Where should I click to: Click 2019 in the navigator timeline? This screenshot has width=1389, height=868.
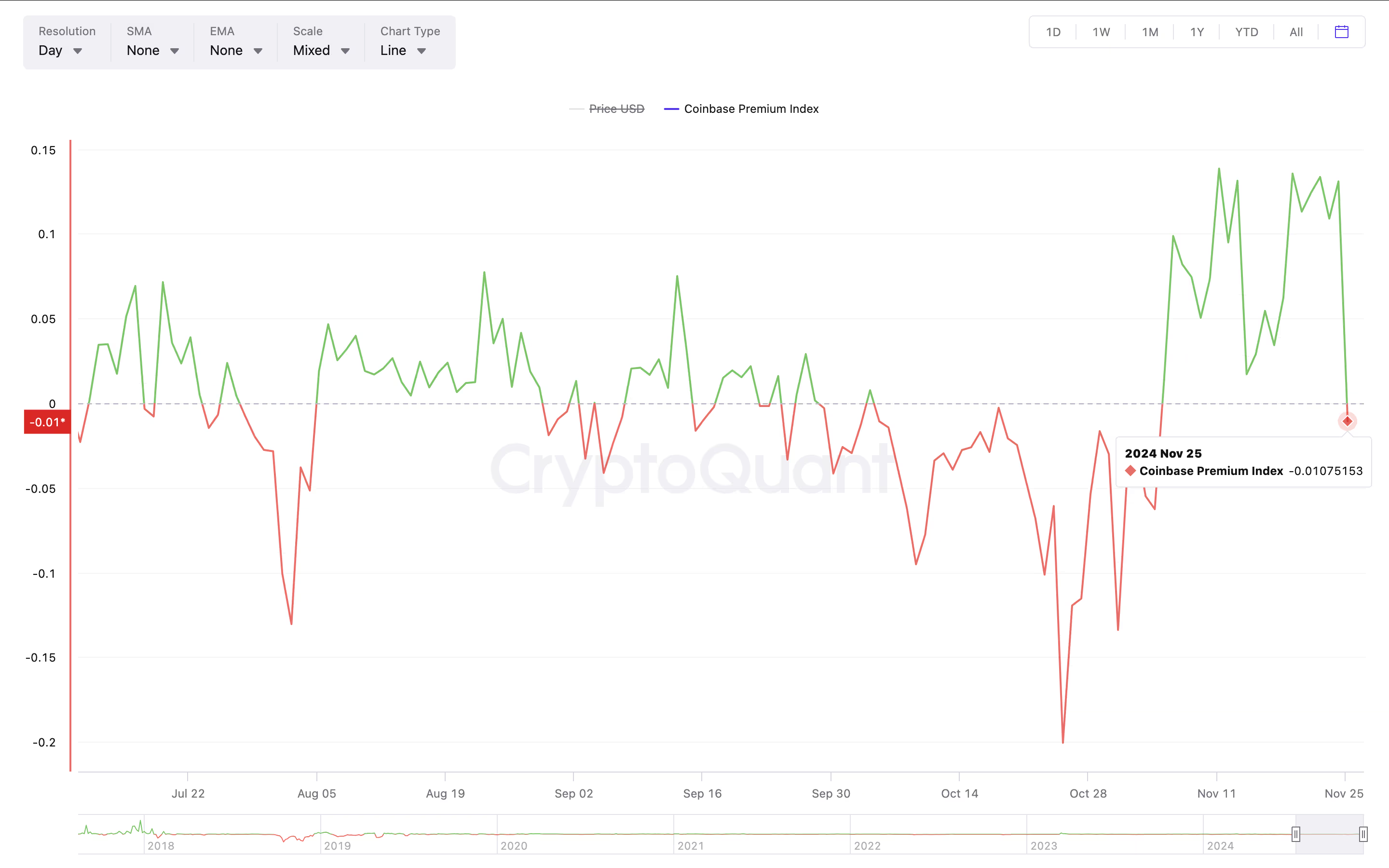[x=337, y=845]
